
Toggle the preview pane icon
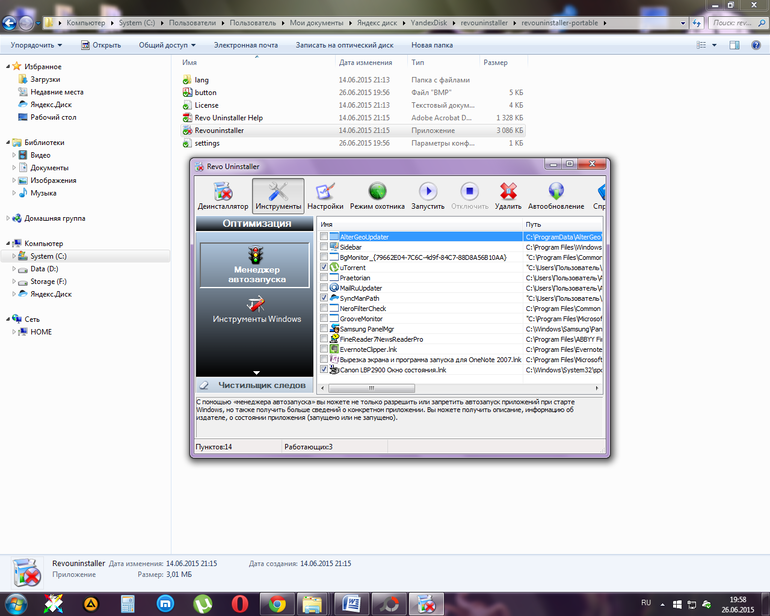734,45
